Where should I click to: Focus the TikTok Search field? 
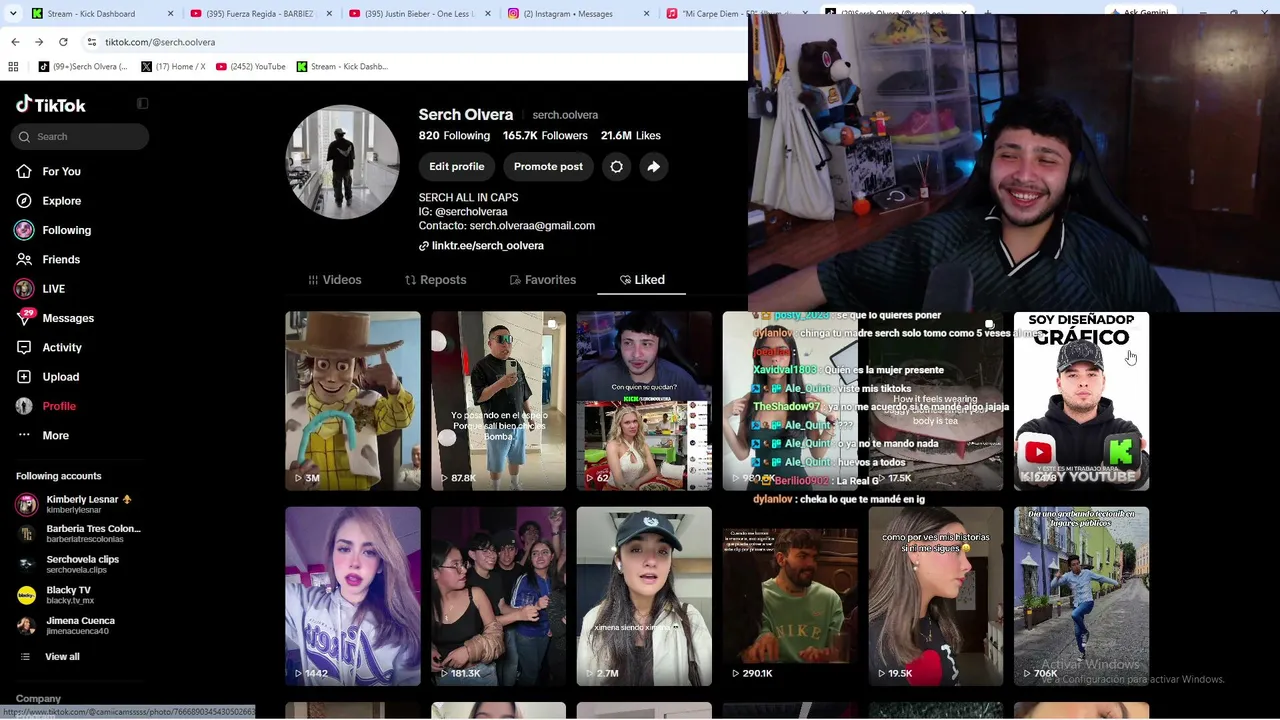80,137
